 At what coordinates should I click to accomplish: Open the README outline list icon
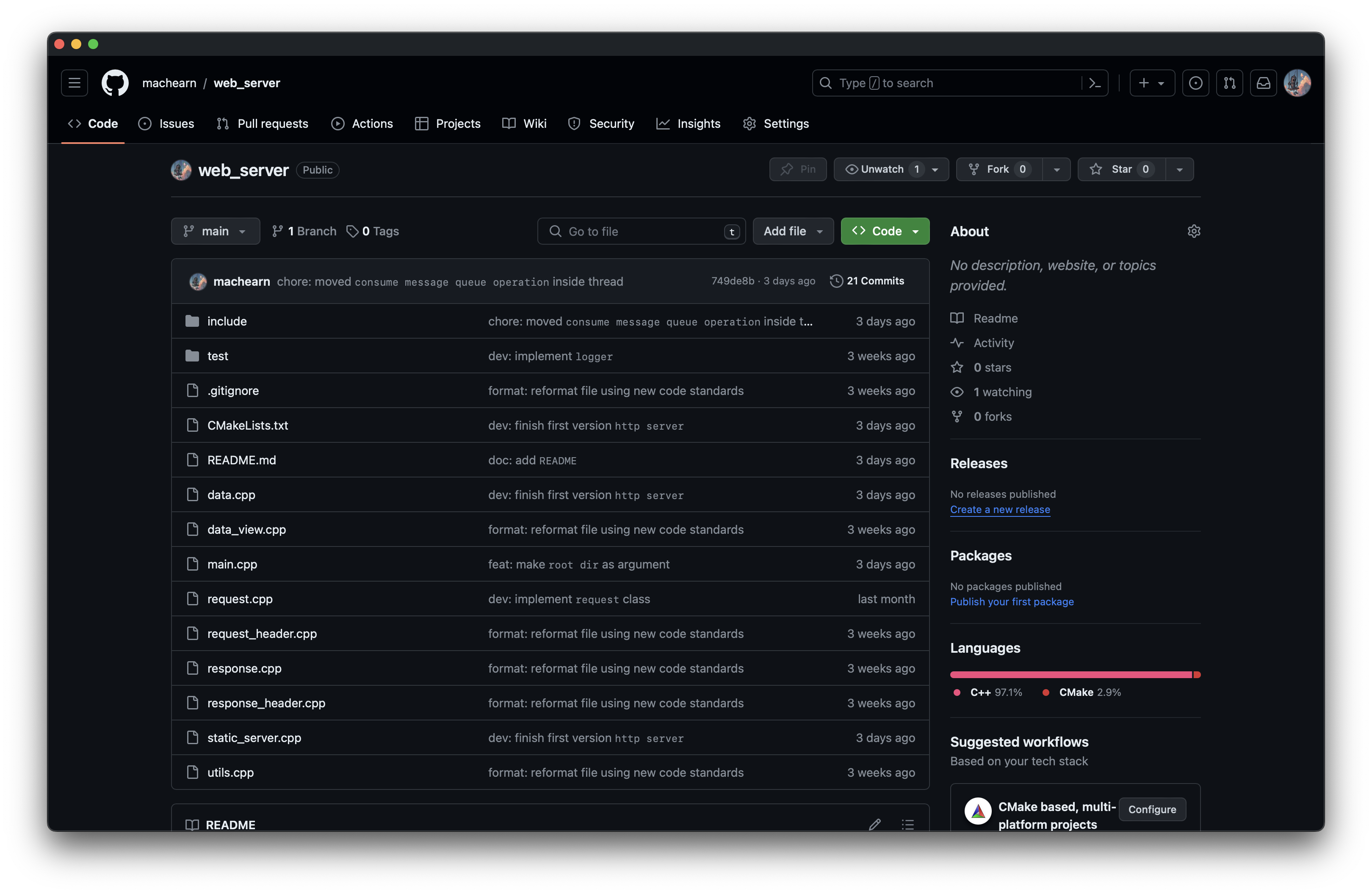(x=908, y=824)
